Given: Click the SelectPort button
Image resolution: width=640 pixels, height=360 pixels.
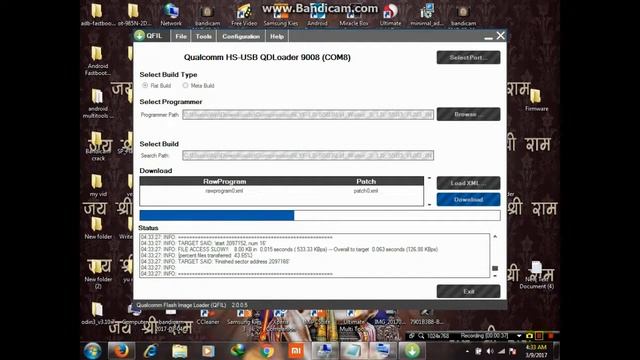Looking at the screenshot, I should tap(468, 58).
